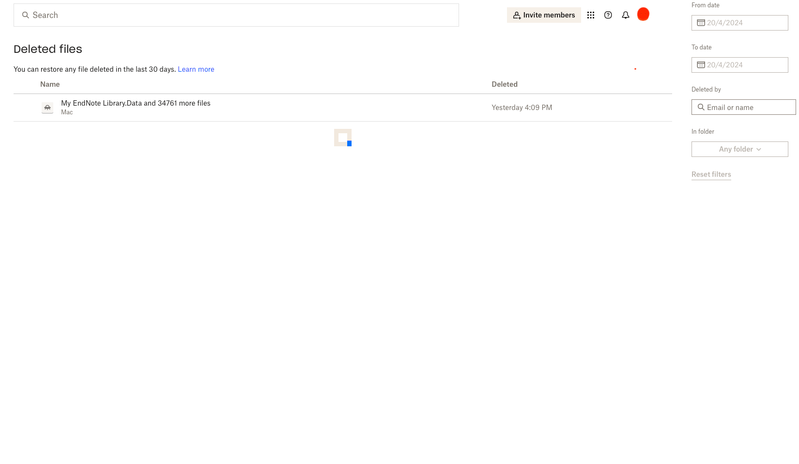Open the From date picker field
The width and height of the screenshot is (799, 464).
click(x=740, y=23)
